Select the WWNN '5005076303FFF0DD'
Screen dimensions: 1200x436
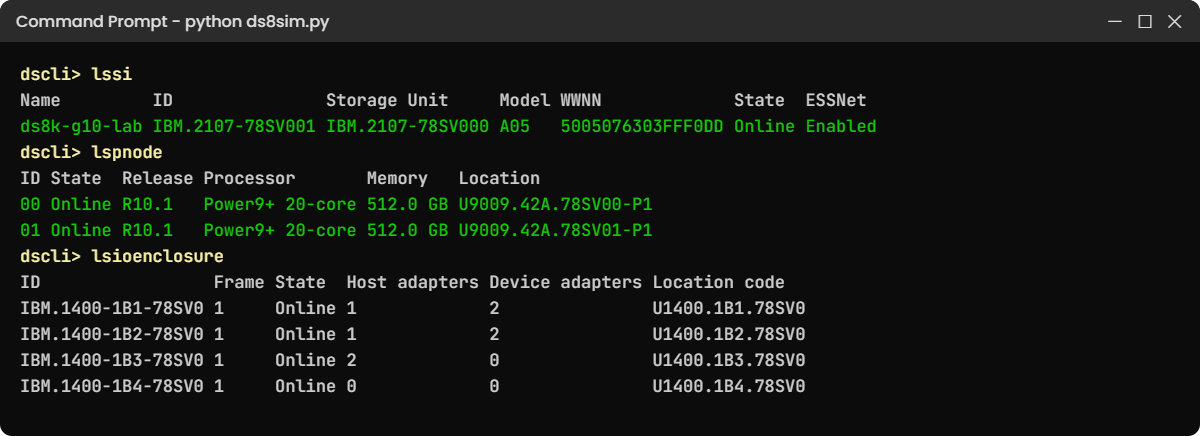[x=642, y=127]
